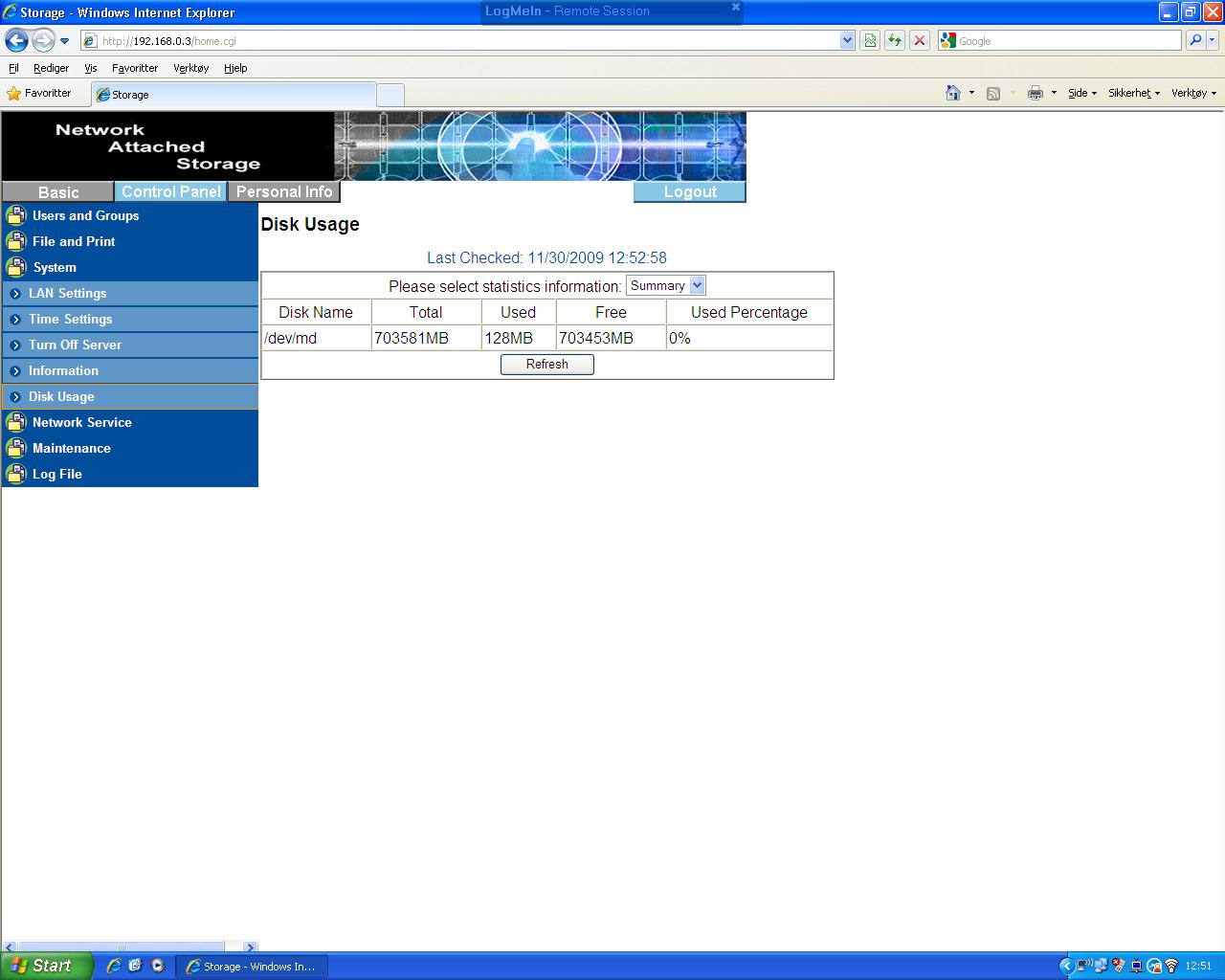This screenshot has height=980, width=1225.
Task: Open the Verktøy command bar dropdown
Action: tap(1193, 93)
